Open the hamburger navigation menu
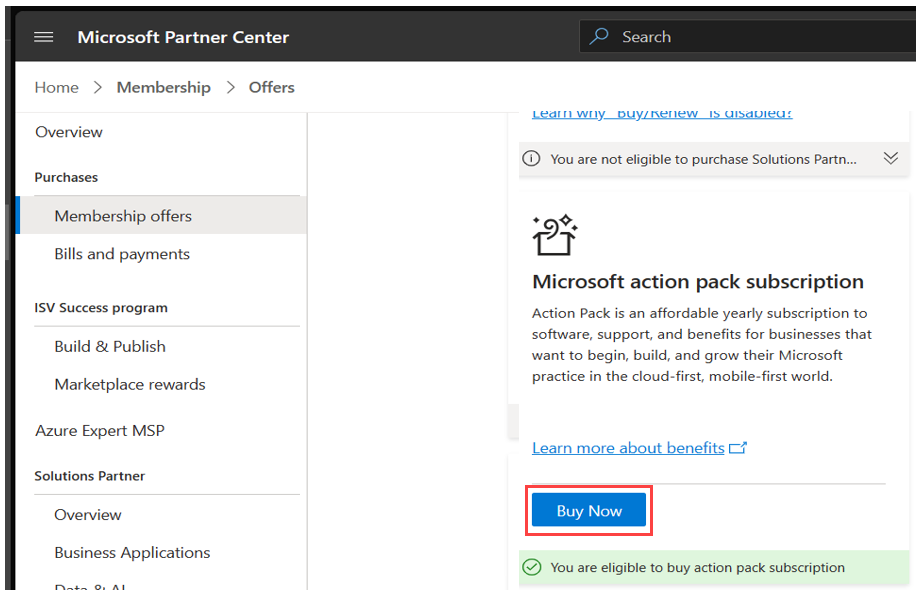The width and height of the screenshot is (916, 590). pos(44,37)
